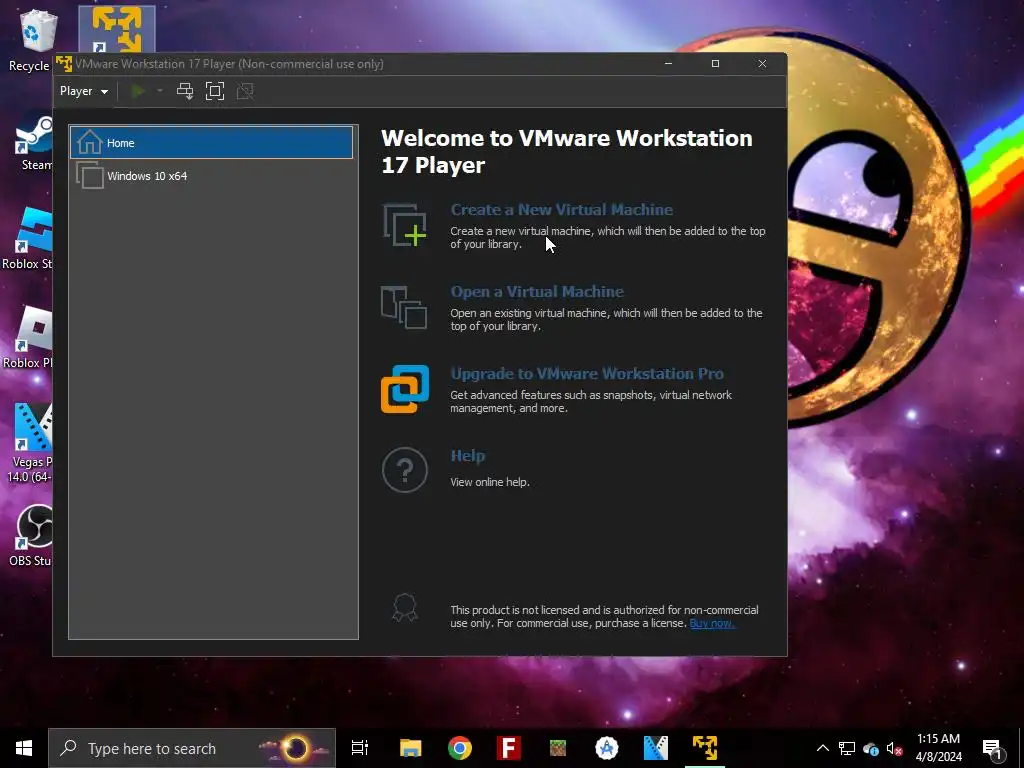
Task: Open File Explorer from the taskbar
Action: coord(411,748)
